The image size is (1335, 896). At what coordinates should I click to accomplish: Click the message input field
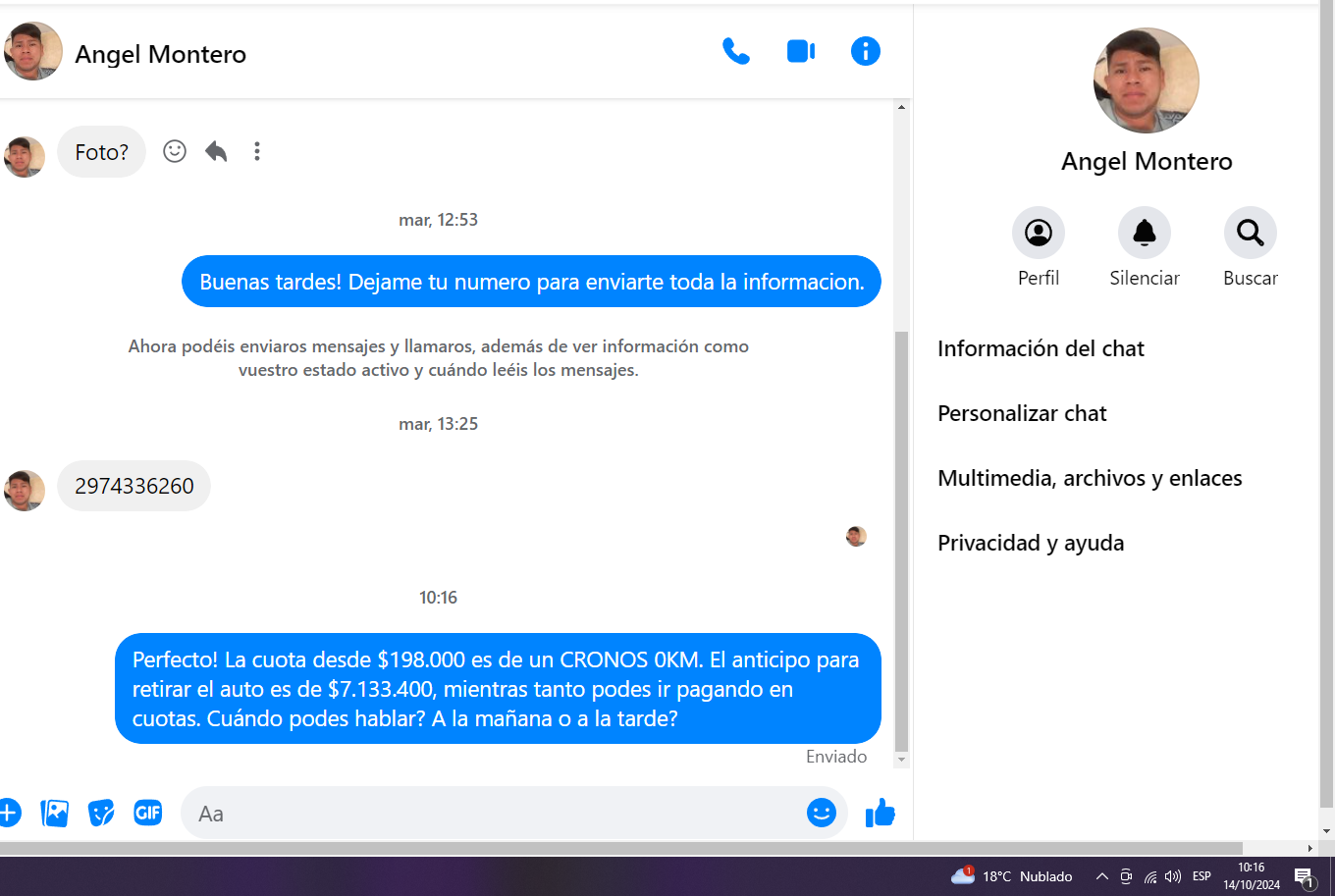coord(491,813)
